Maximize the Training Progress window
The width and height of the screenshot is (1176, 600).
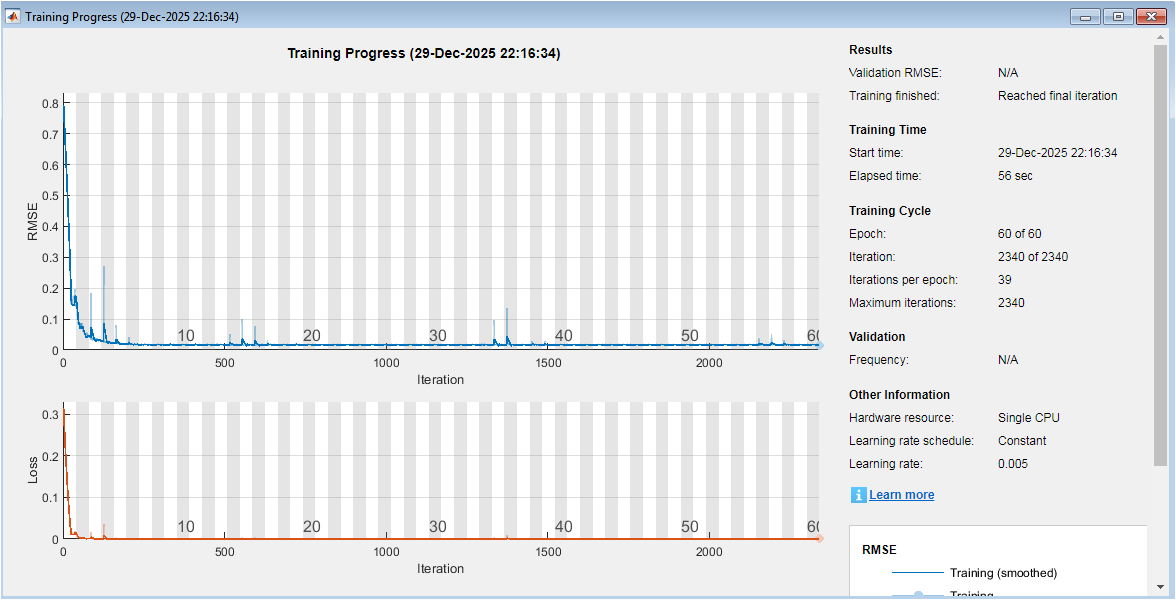1117,17
